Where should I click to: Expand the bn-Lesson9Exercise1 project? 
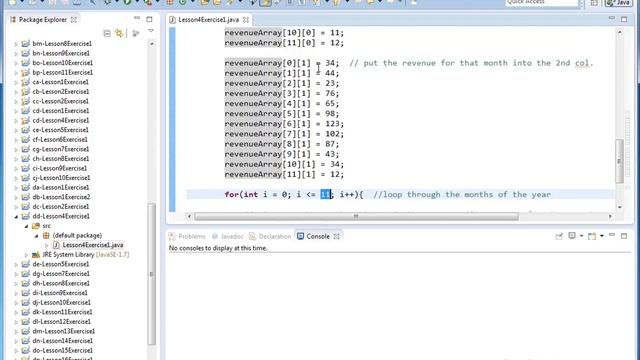pyautogui.click(x=16, y=53)
